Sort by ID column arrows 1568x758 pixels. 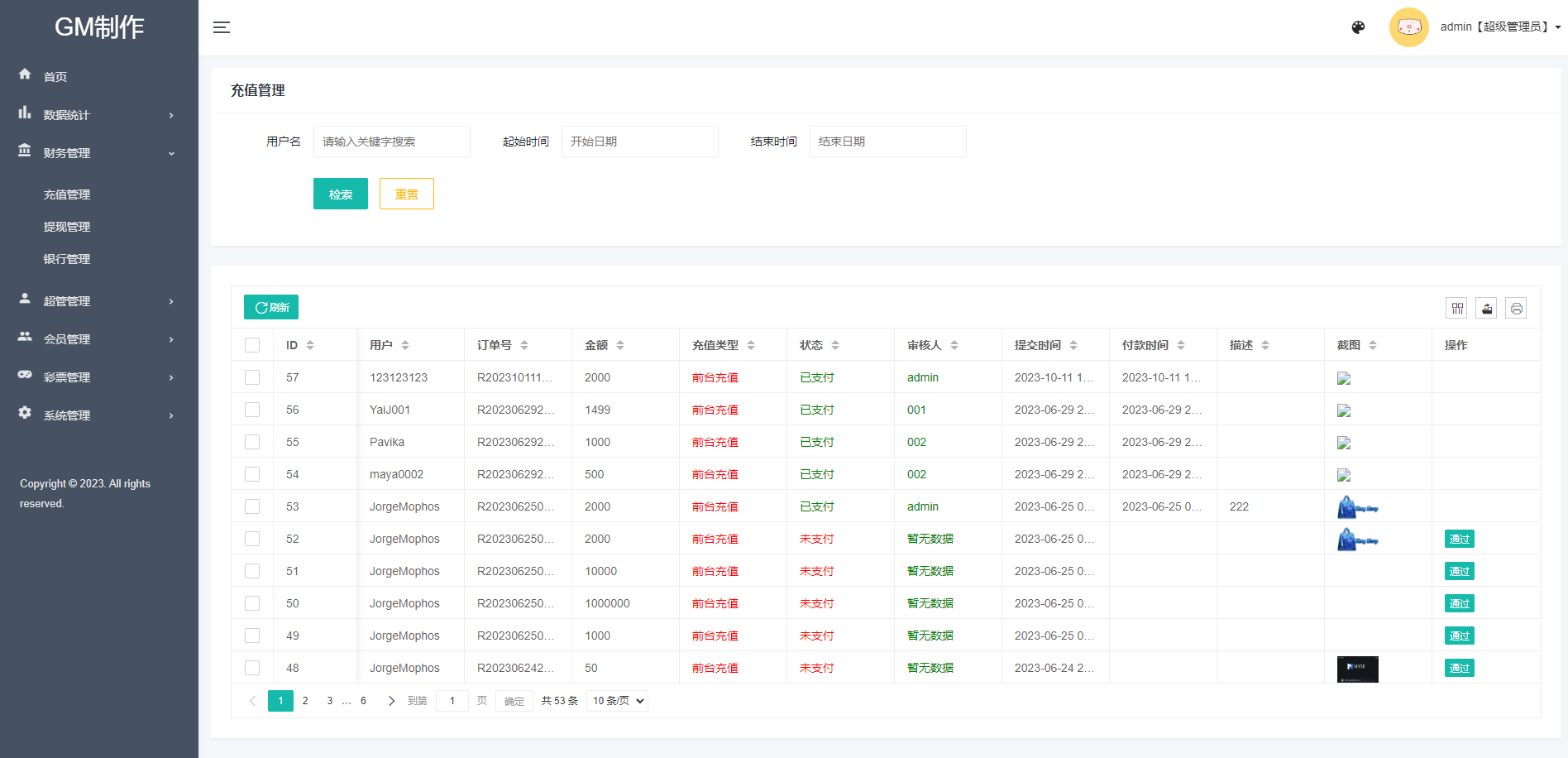[310, 345]
